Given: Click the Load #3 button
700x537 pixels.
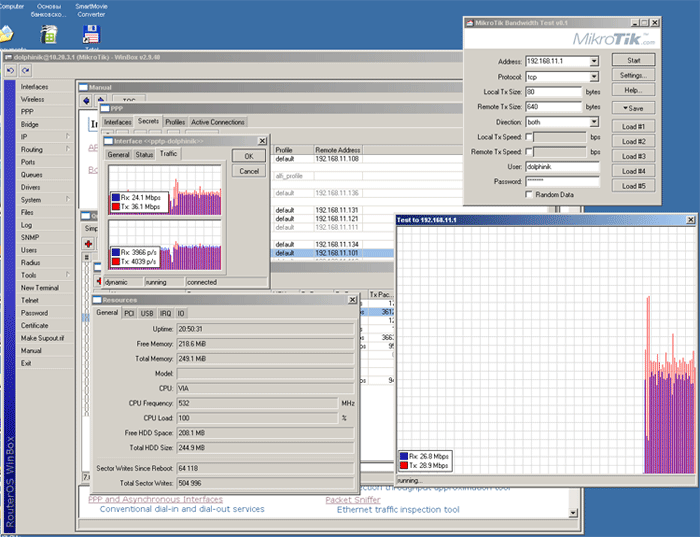Looking at the screenshot, I should 633,156.
